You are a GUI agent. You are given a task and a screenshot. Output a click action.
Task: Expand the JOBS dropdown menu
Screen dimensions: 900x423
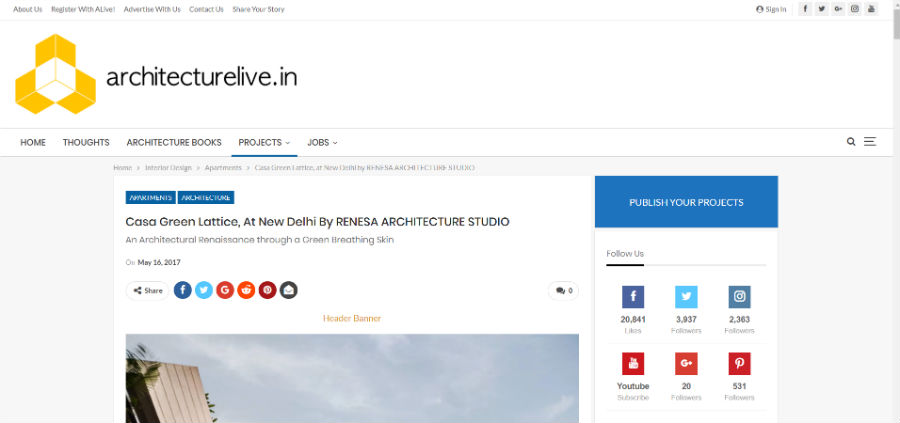point(322,142)
